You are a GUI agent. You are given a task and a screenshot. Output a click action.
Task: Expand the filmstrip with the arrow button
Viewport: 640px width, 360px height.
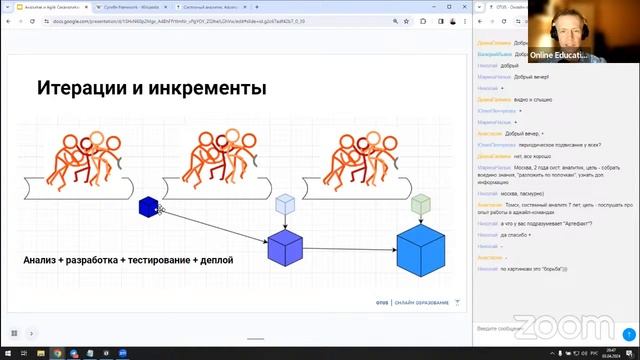click(31, 333)
